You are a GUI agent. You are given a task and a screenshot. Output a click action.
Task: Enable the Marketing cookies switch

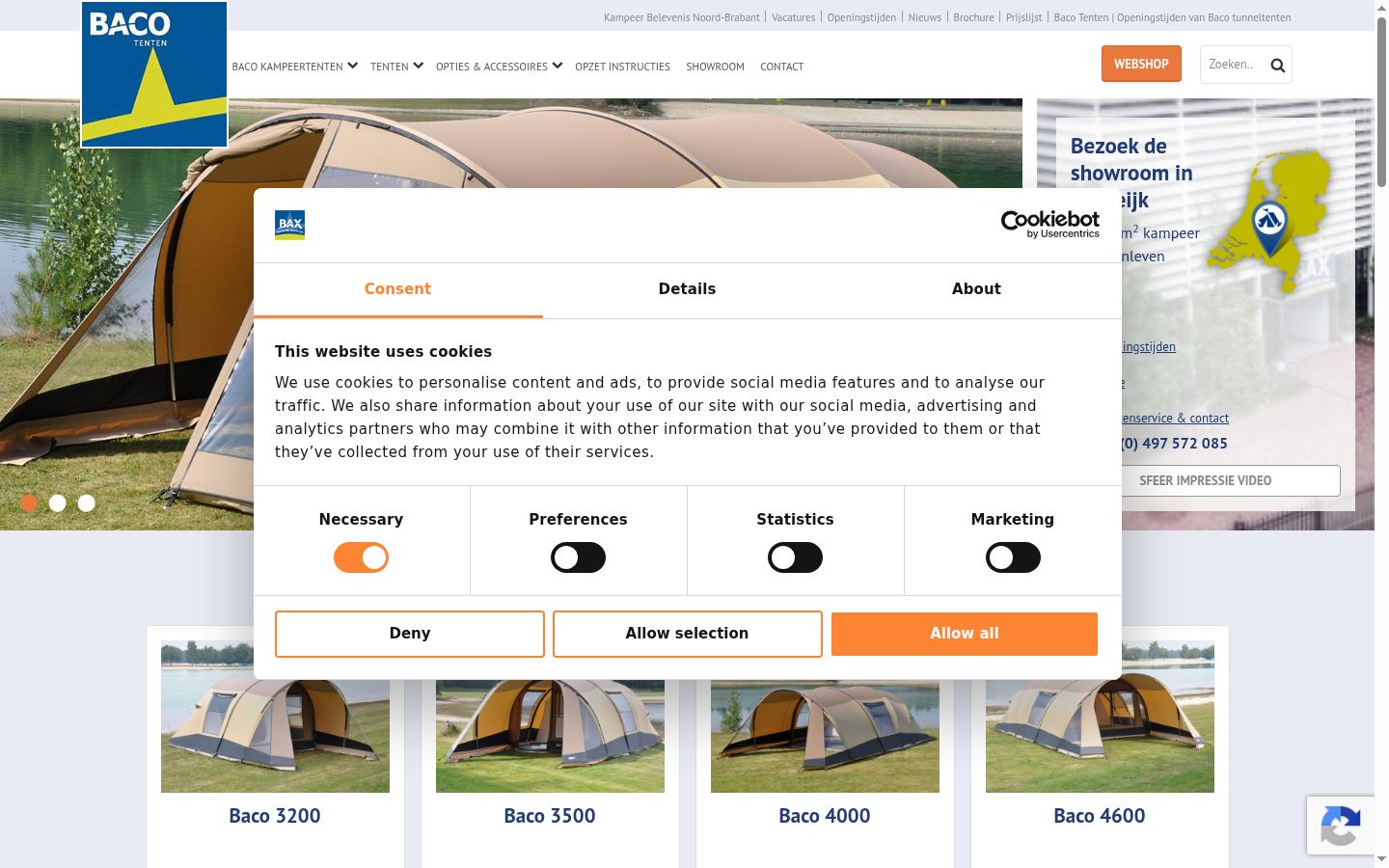[1013, 557]
